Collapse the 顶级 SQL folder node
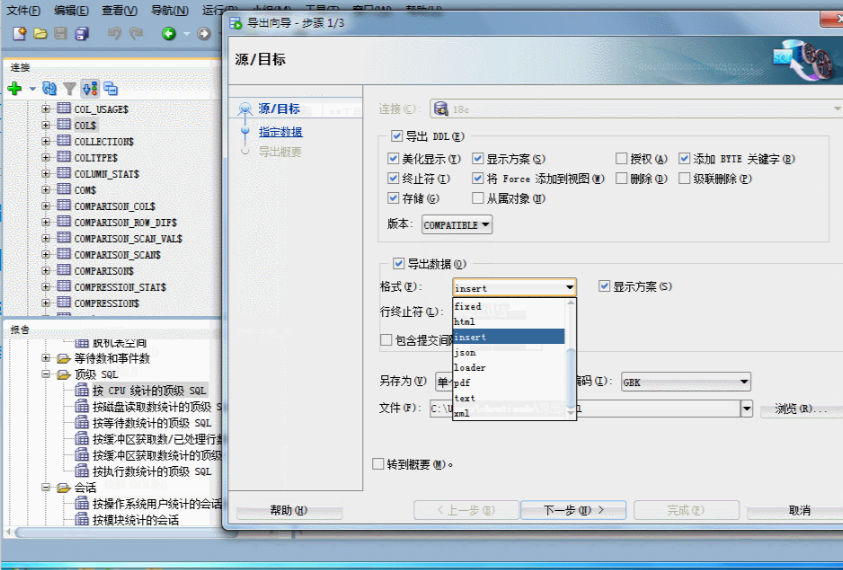Viewport: 843px width, 570px height. pyautogui.click(x=46, y=374)
